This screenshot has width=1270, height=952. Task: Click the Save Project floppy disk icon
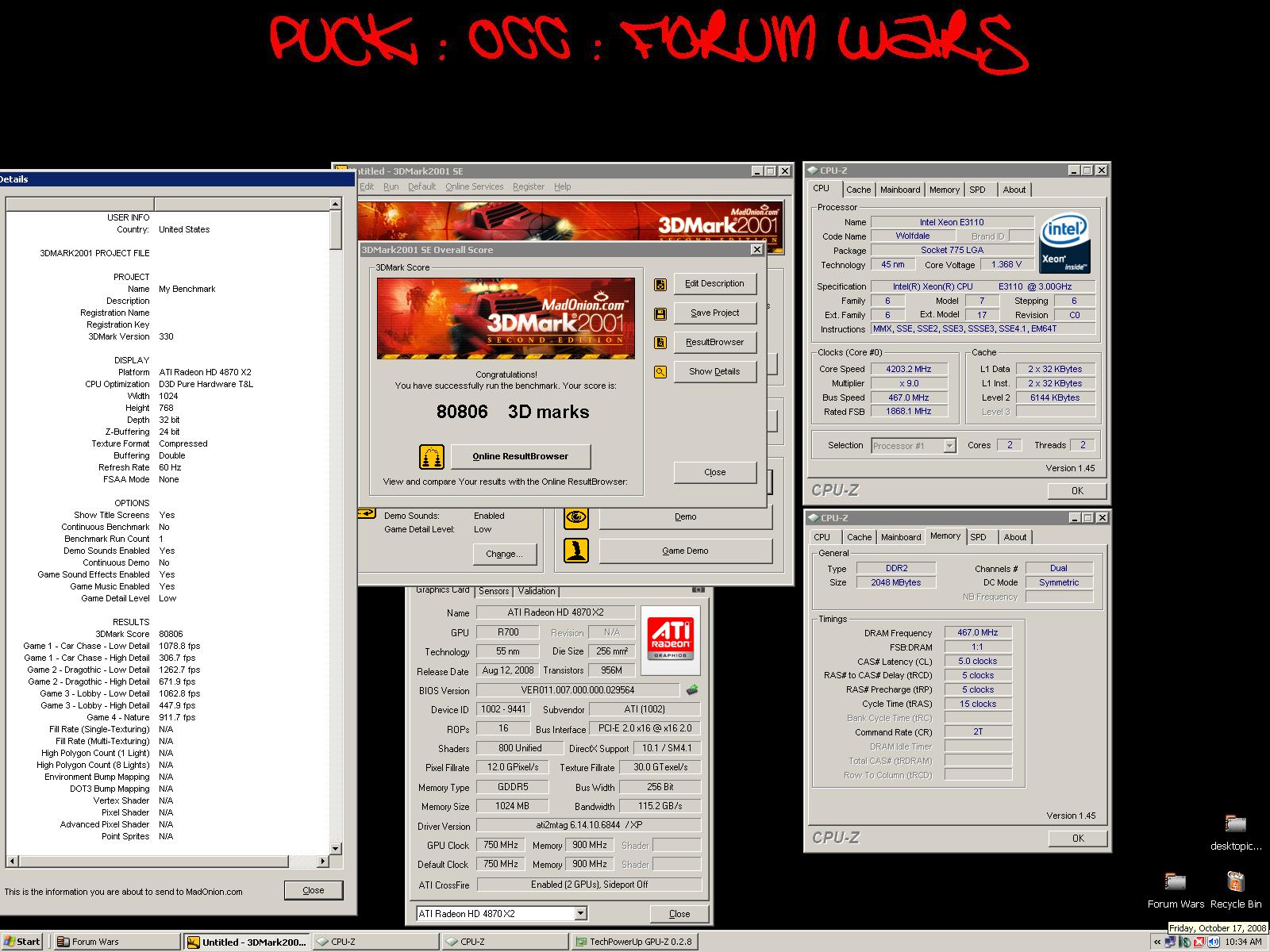click(660, 314)
